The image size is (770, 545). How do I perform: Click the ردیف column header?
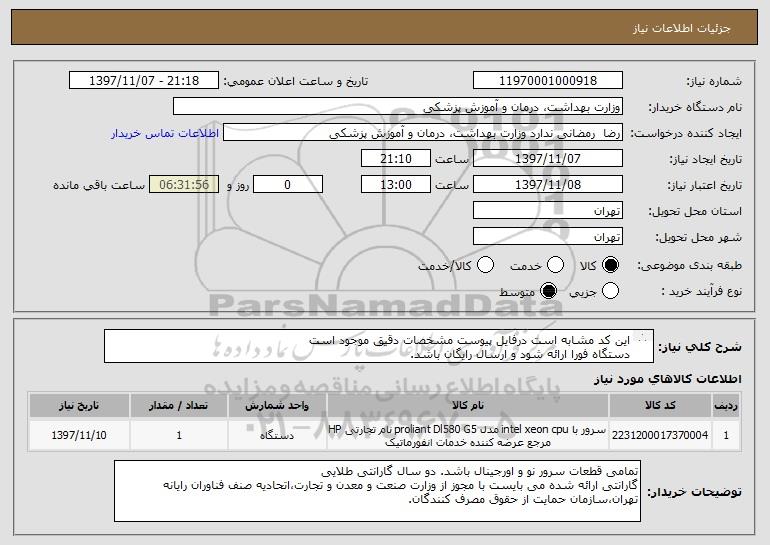726,406
